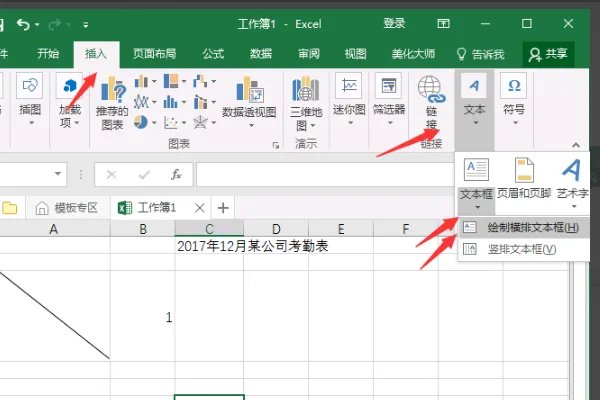This screenshot has height=400, width=600.
Task: Open the Name Box dropdown
Action: coord(58,174)
